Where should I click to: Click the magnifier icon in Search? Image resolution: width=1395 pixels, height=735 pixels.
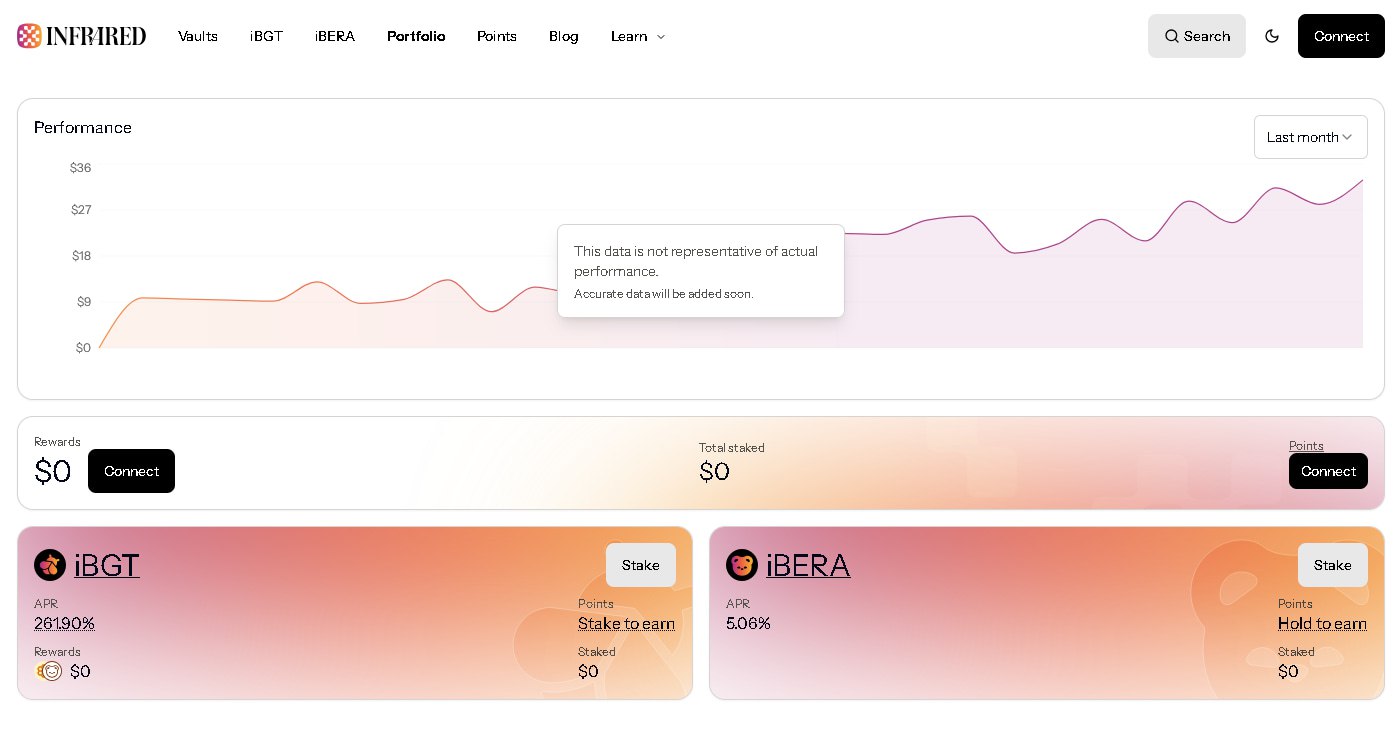point(1172,36)
